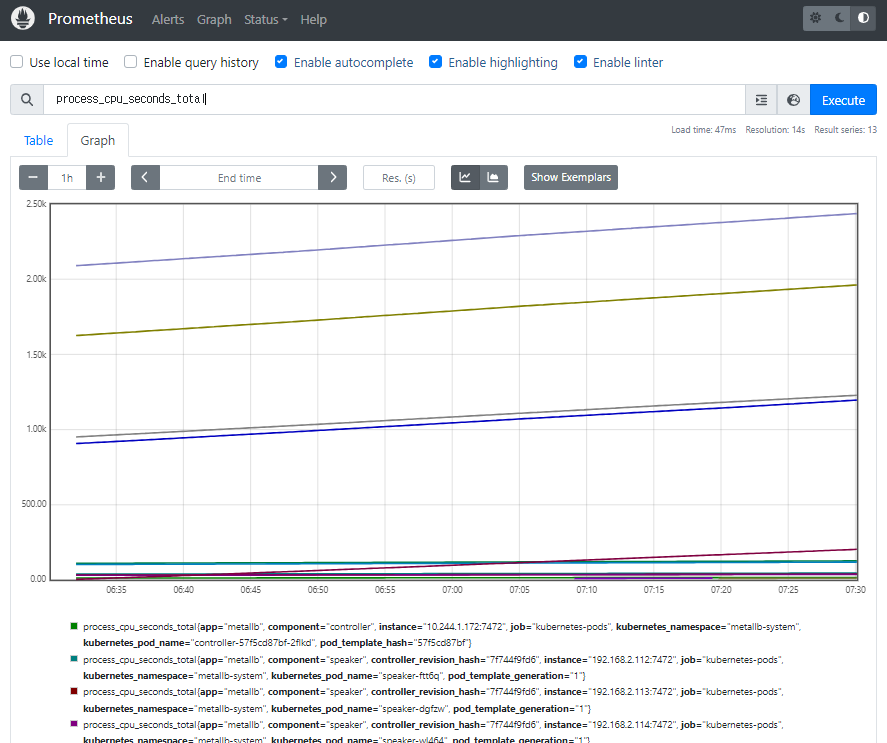The width and height of the screenshot is (887, 743).
Task: Click the Prometheus flame logo
Action: (x=23, y=18)
